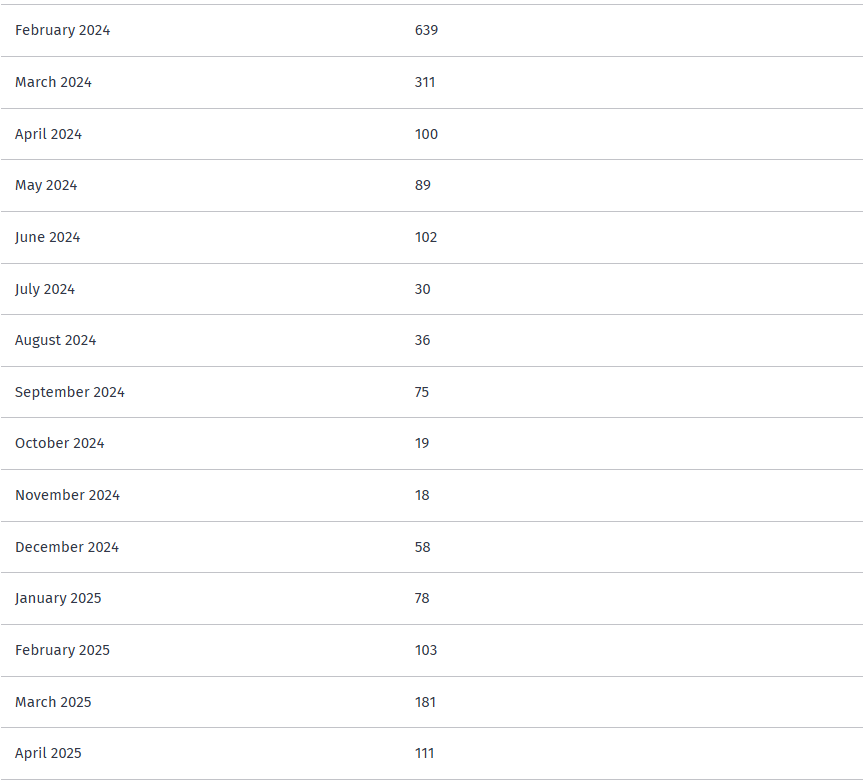865x780 pixels.
Task: Select the May 2024 cell
Action: pos(46,185)
